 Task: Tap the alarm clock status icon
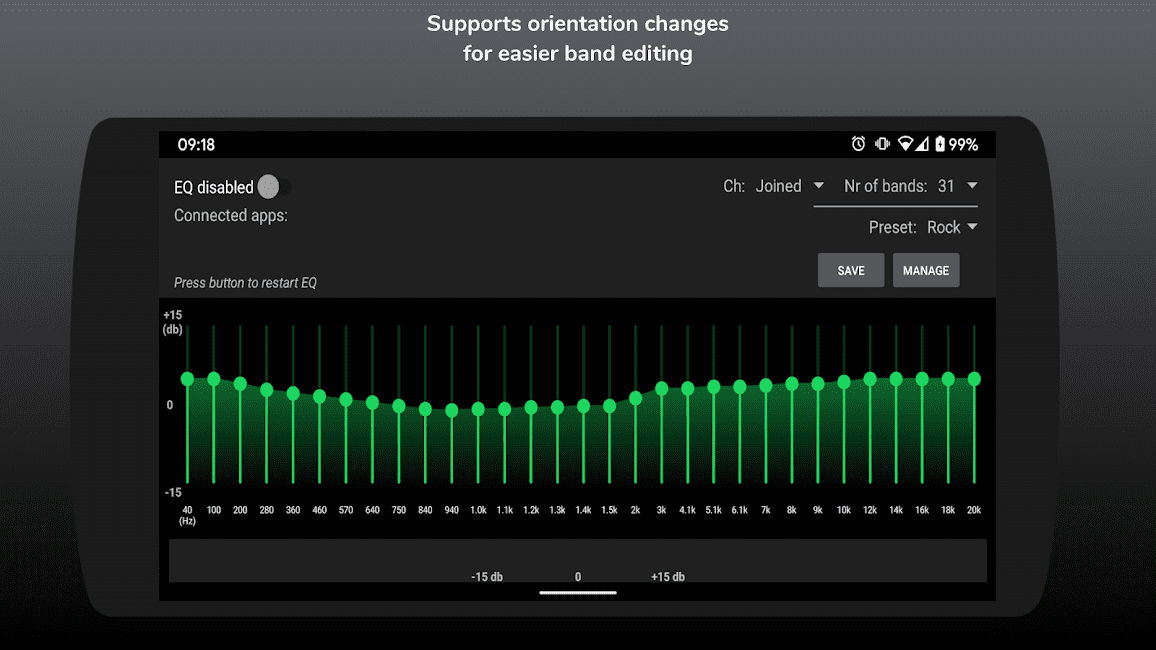coord(858,144)
